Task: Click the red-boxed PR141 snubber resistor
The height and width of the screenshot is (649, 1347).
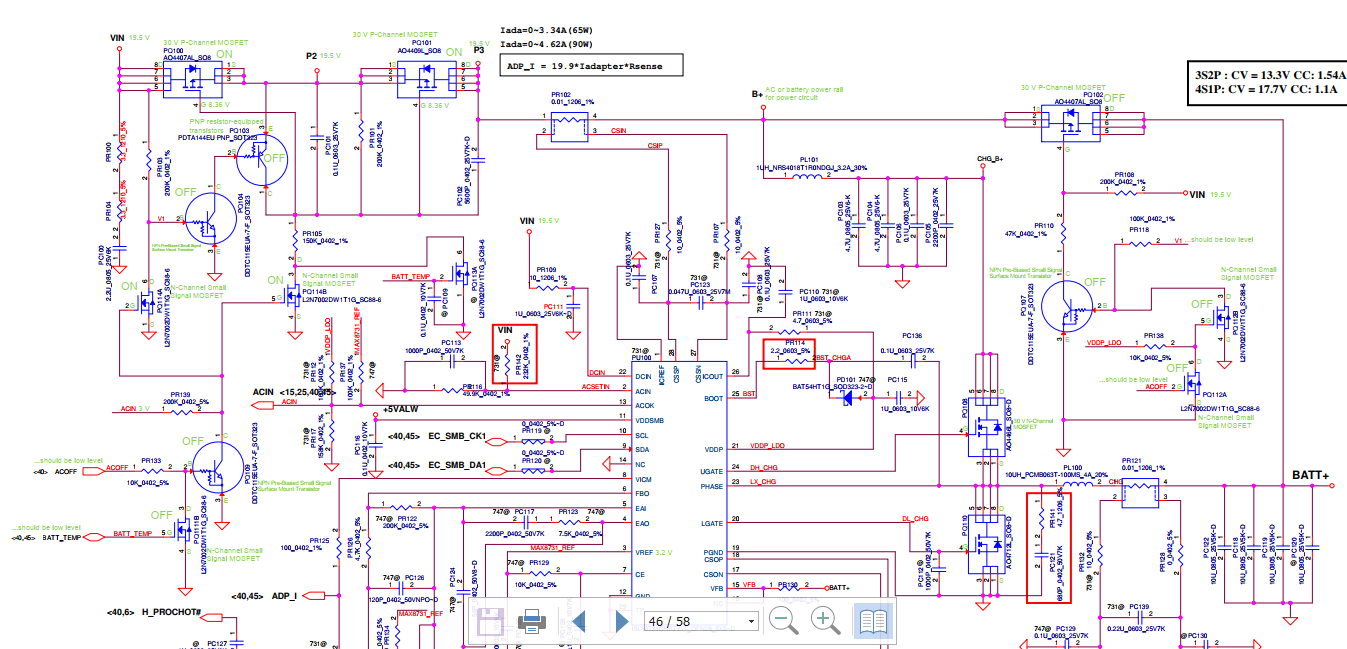Action: point(1048,548)
